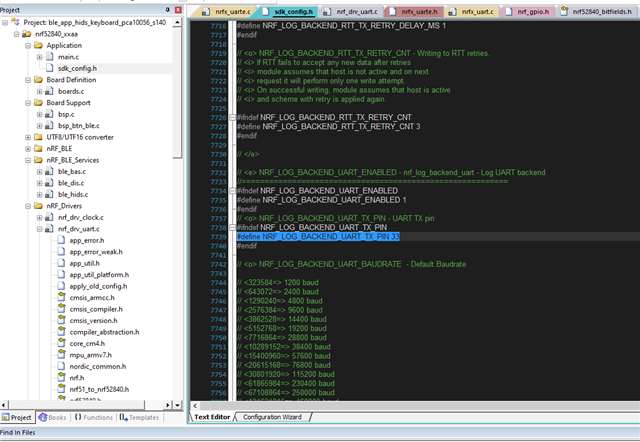This screenshot has width=640, height=442.
Task: Collapse the Application folder
Action: click(28, 46)
